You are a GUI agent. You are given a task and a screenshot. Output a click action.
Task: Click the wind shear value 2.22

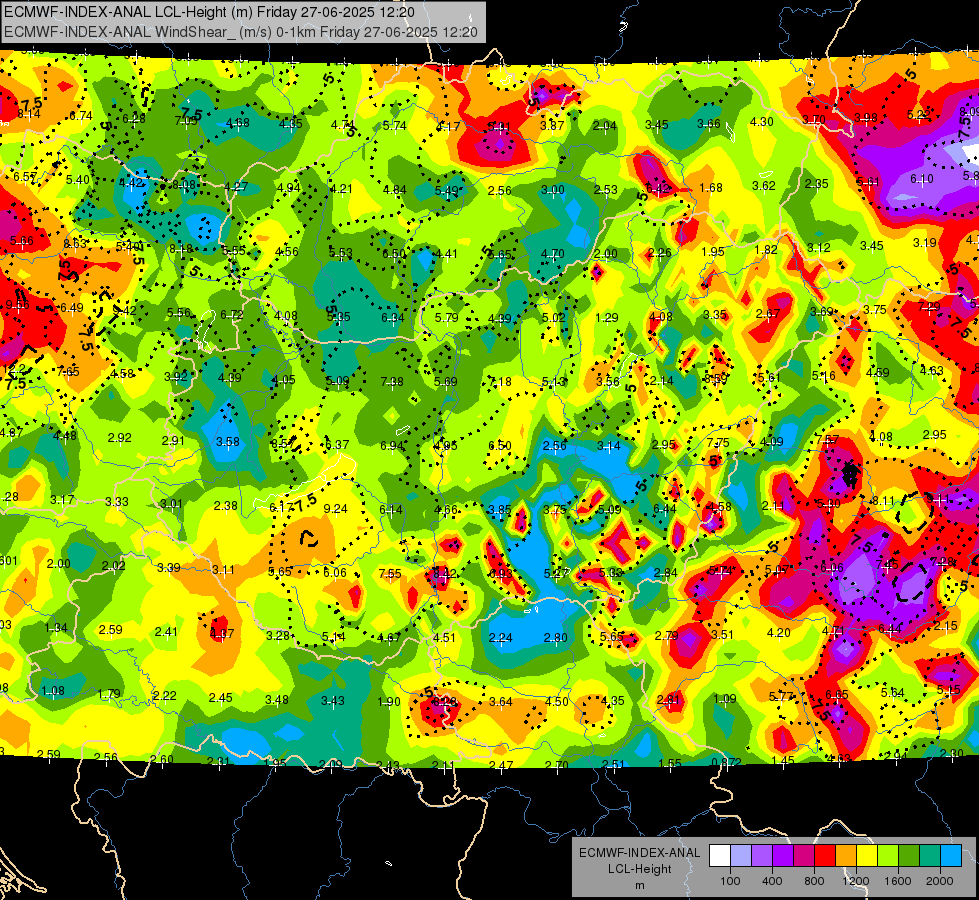click(x=165, y=695)
